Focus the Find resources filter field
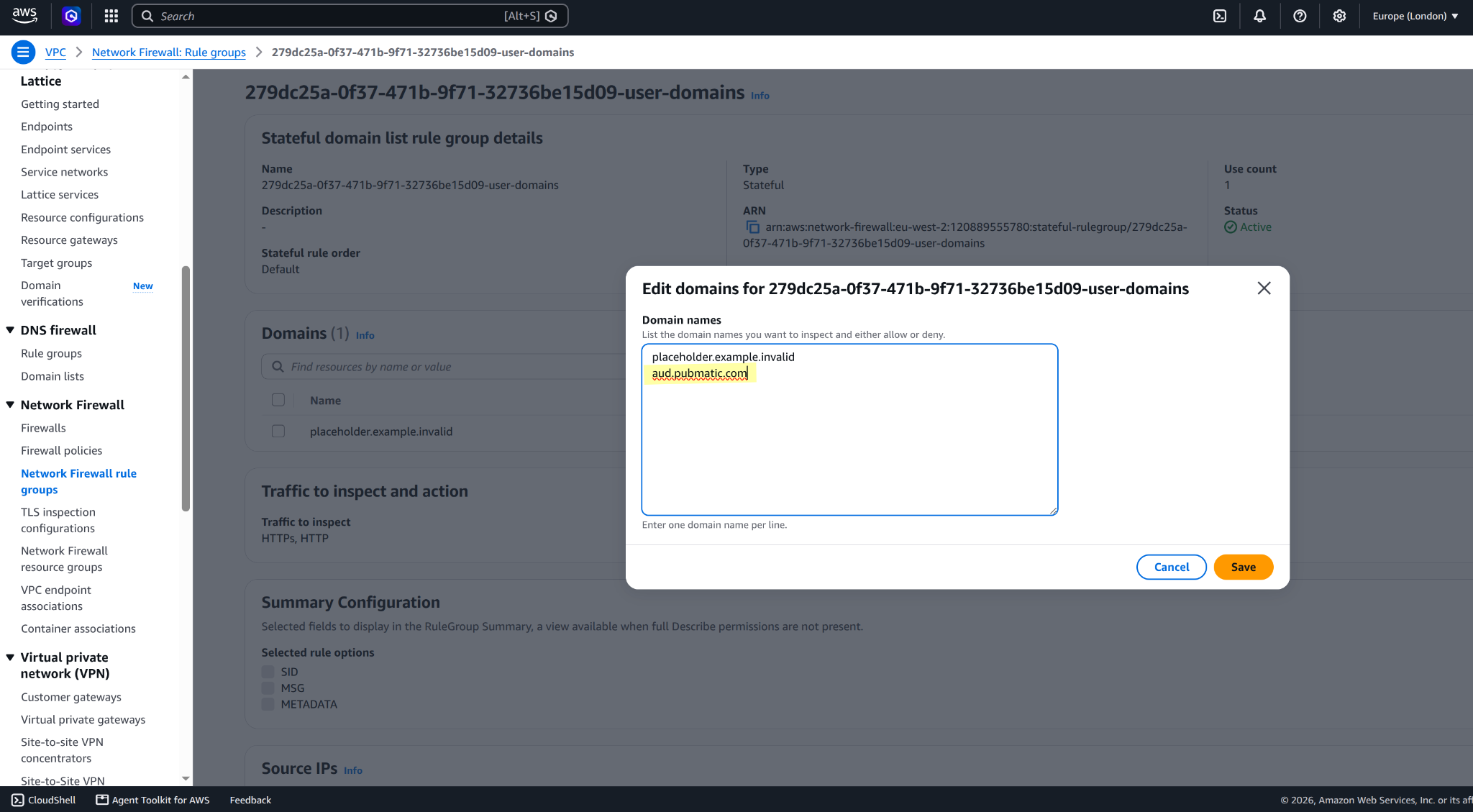The height and width of the screenshot is (812, 1473). (x=444, y=367)
